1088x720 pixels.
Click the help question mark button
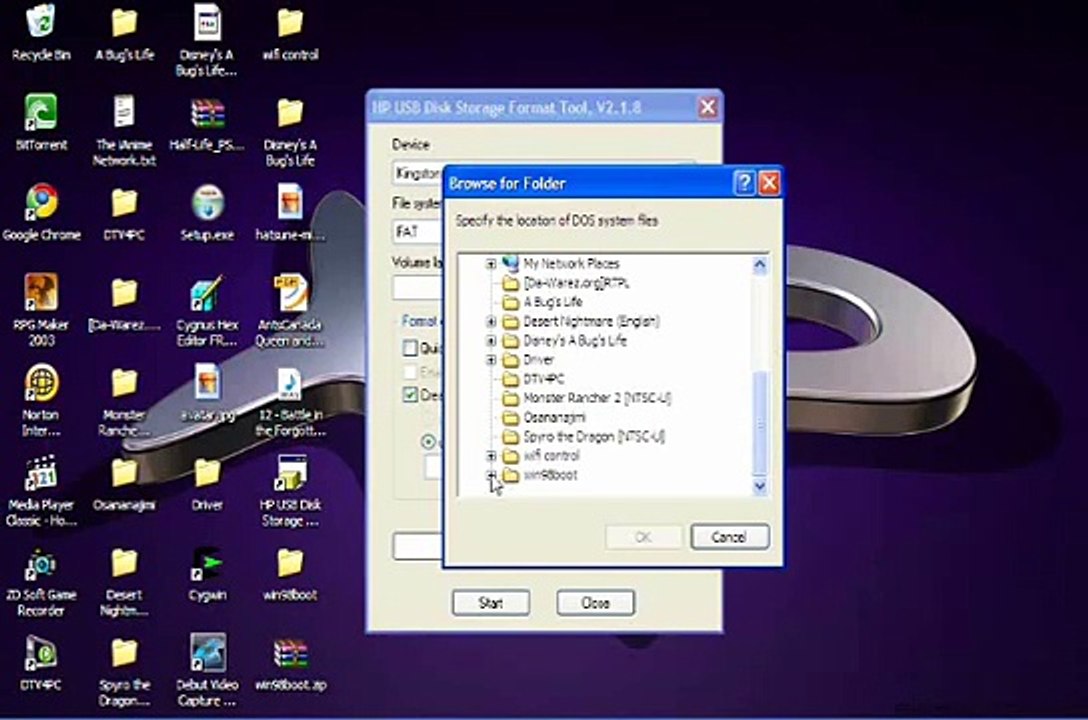[x=745, y=183]
